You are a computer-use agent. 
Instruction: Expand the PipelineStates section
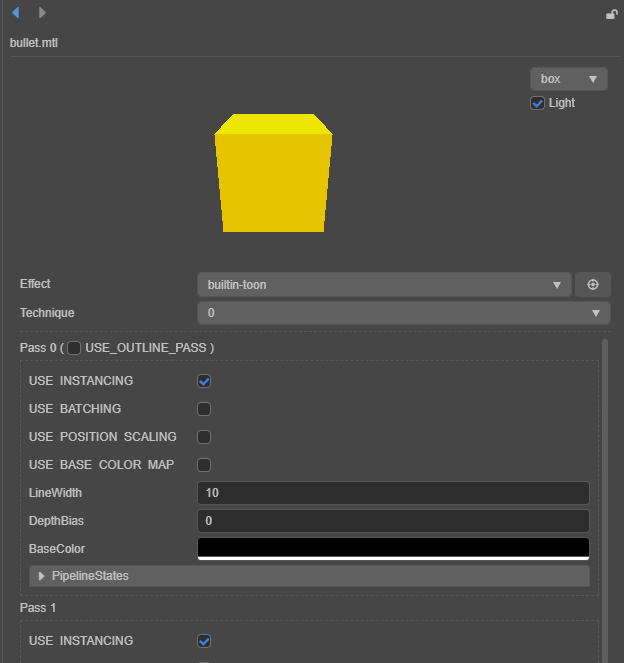[x=309, y=576]
